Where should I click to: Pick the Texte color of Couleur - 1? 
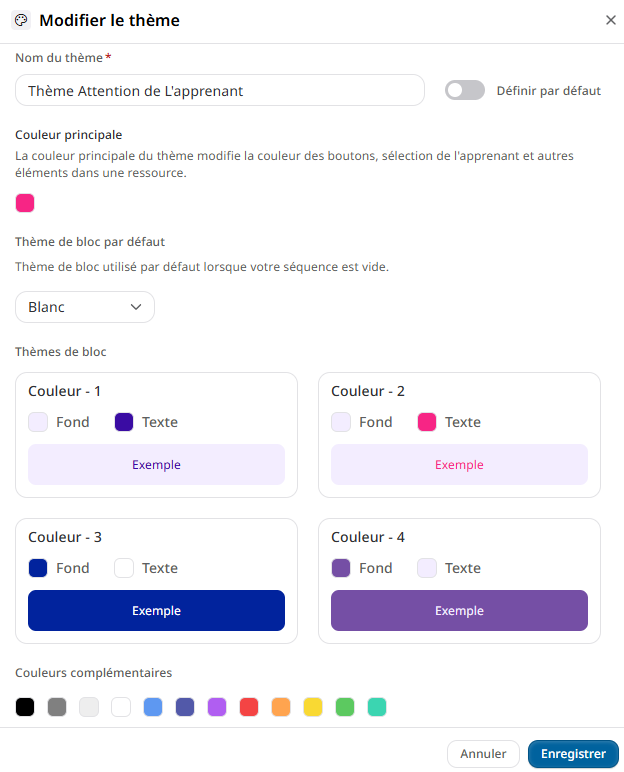click(124, 422)
